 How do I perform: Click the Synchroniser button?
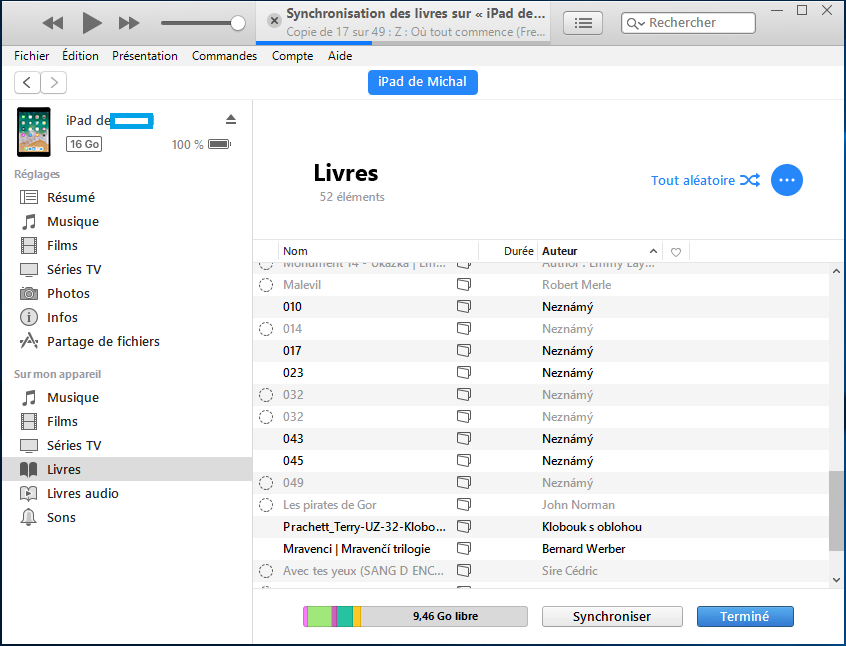pyautogui.click(x=612, y=616)
